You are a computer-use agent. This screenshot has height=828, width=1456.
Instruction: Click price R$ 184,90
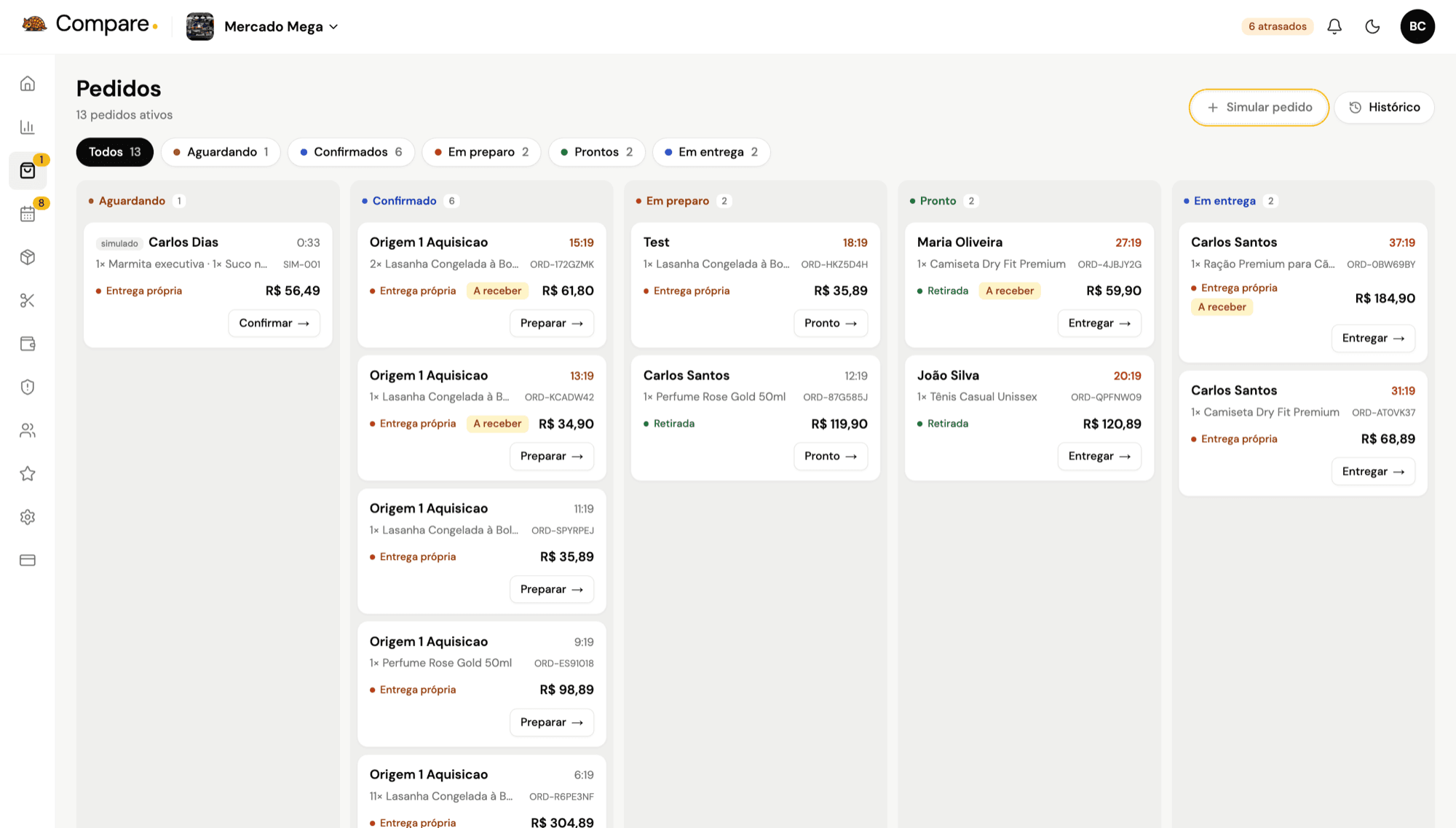click(1385, 299)
